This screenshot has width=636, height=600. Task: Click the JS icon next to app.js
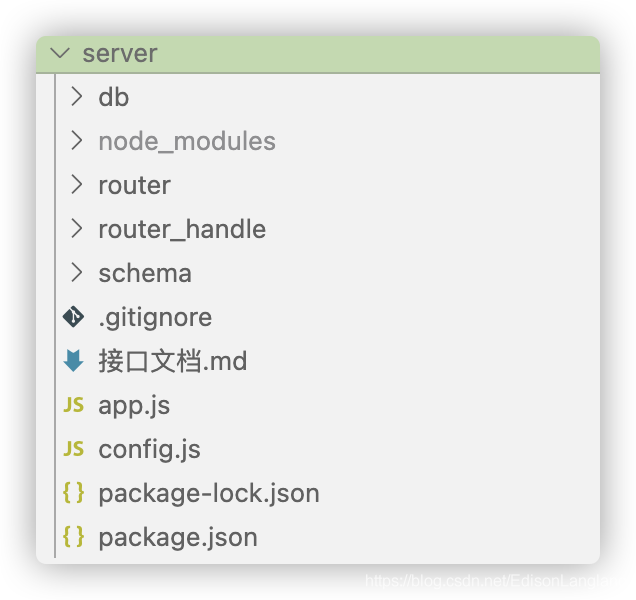click(73, 405)
